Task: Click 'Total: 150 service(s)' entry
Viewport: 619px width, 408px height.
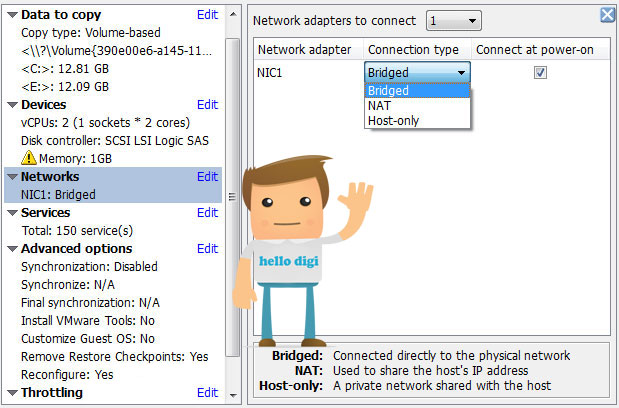Action: 77,230
